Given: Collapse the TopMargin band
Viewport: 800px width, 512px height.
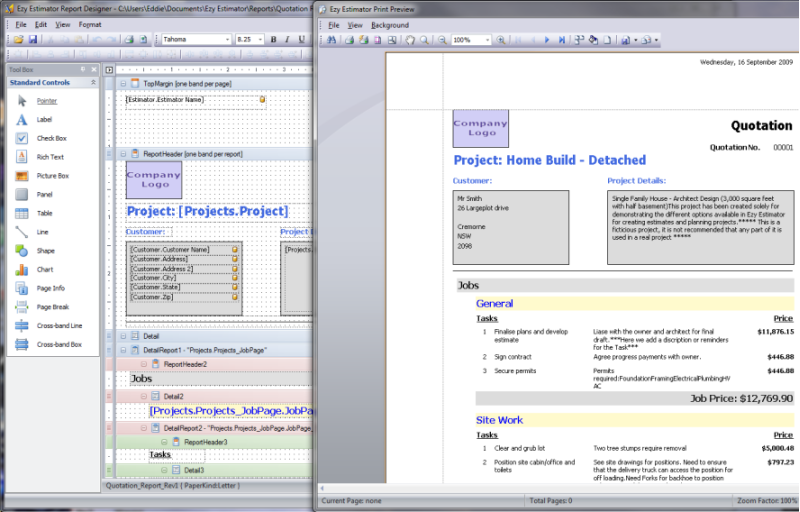Looking at the screenshot, I should (x=123, y=84).
